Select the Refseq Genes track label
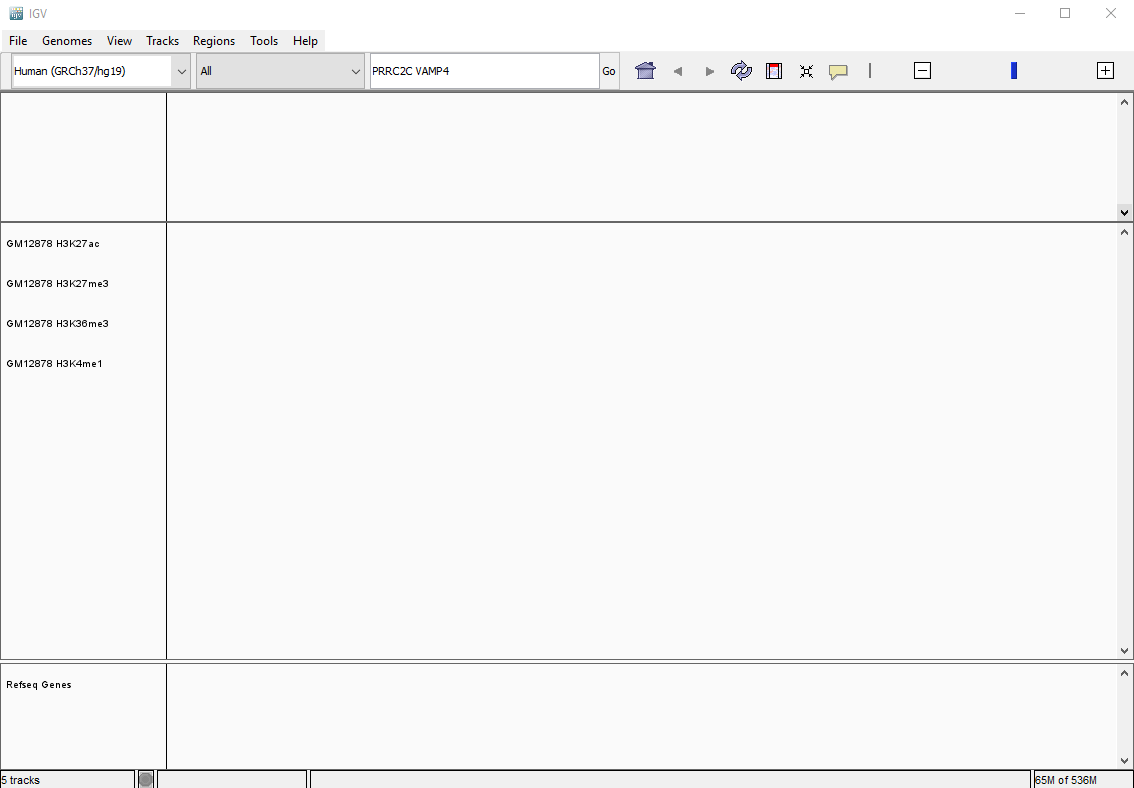1134x788 pixels. [x=38, y=685]
